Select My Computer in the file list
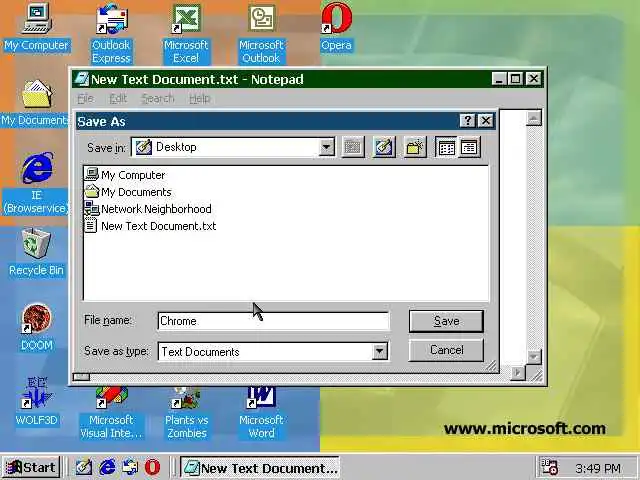Viewport: 640px width, 480px height. [x=124, y=175]
